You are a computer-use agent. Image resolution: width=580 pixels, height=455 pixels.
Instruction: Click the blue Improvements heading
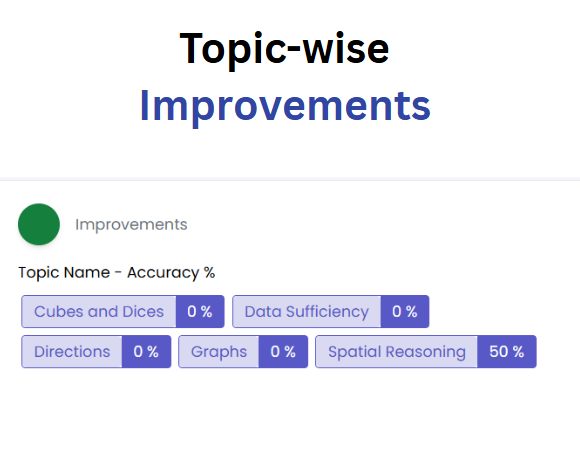coord(285,106)
